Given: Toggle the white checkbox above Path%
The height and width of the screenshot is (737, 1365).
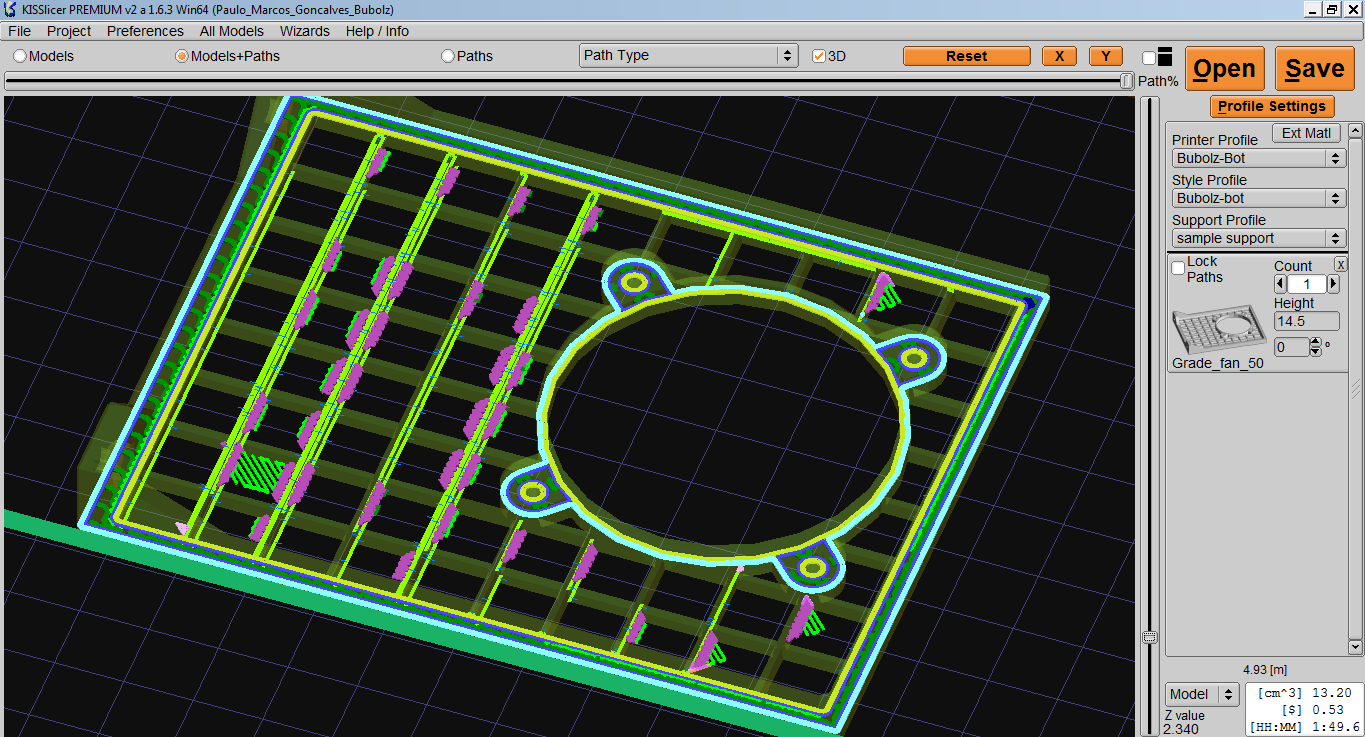Looking at the screenshot, I should (1149, 59).
